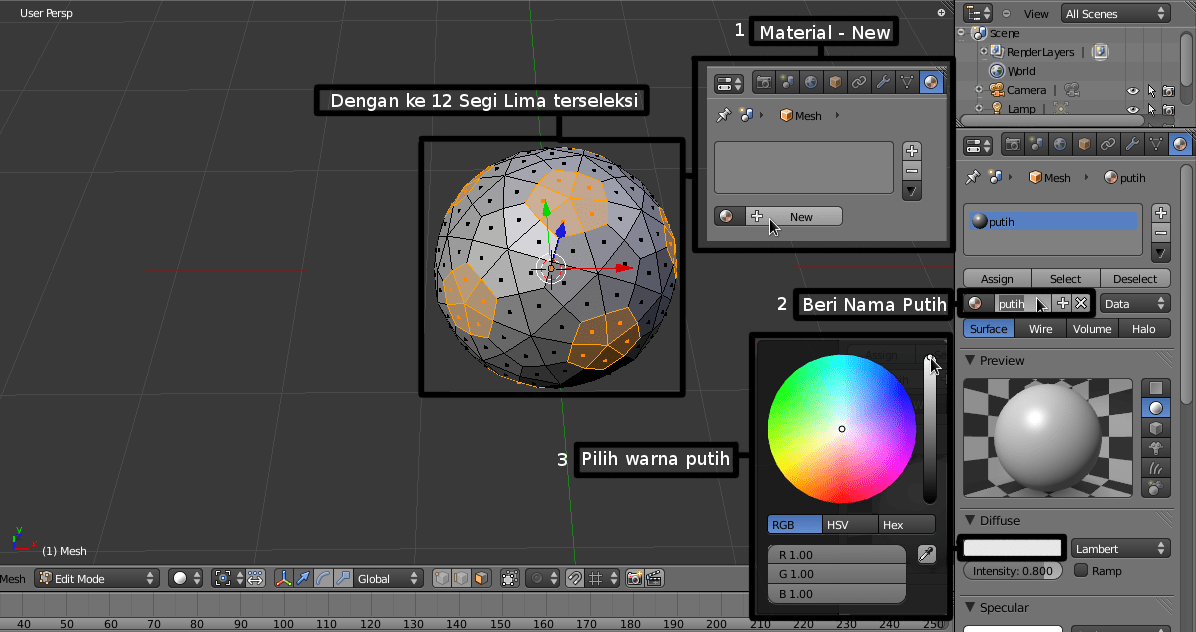Toggle the pin icon beside the Mesh breadcrumb in right panel

coord(972,178)
